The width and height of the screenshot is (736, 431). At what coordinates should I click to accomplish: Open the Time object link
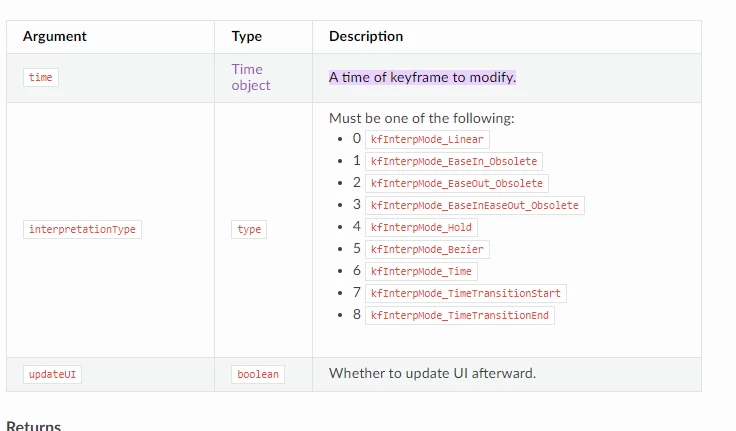(250, 77)
